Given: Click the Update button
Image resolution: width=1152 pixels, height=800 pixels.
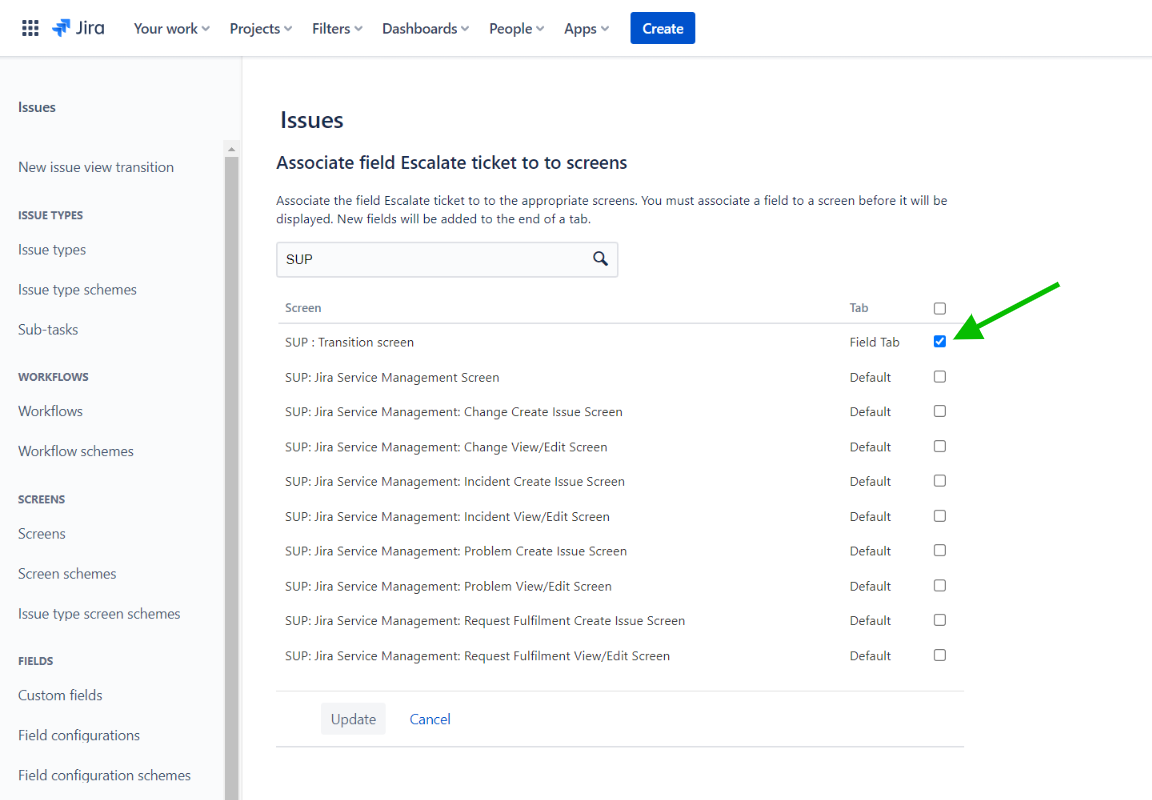Looking at the screenshot, I should [353, 719].
